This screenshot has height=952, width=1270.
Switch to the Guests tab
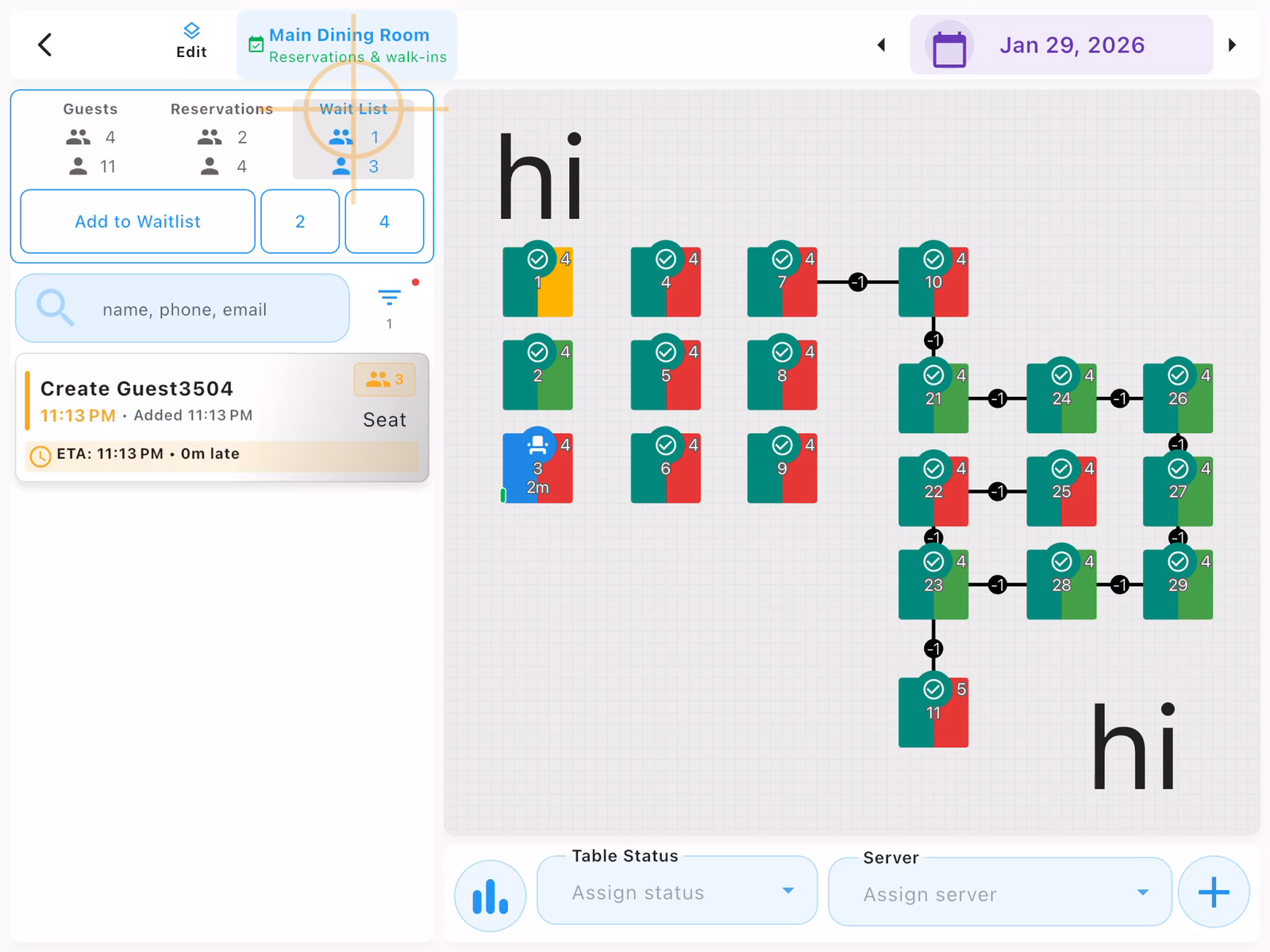[x=90, y=137]
